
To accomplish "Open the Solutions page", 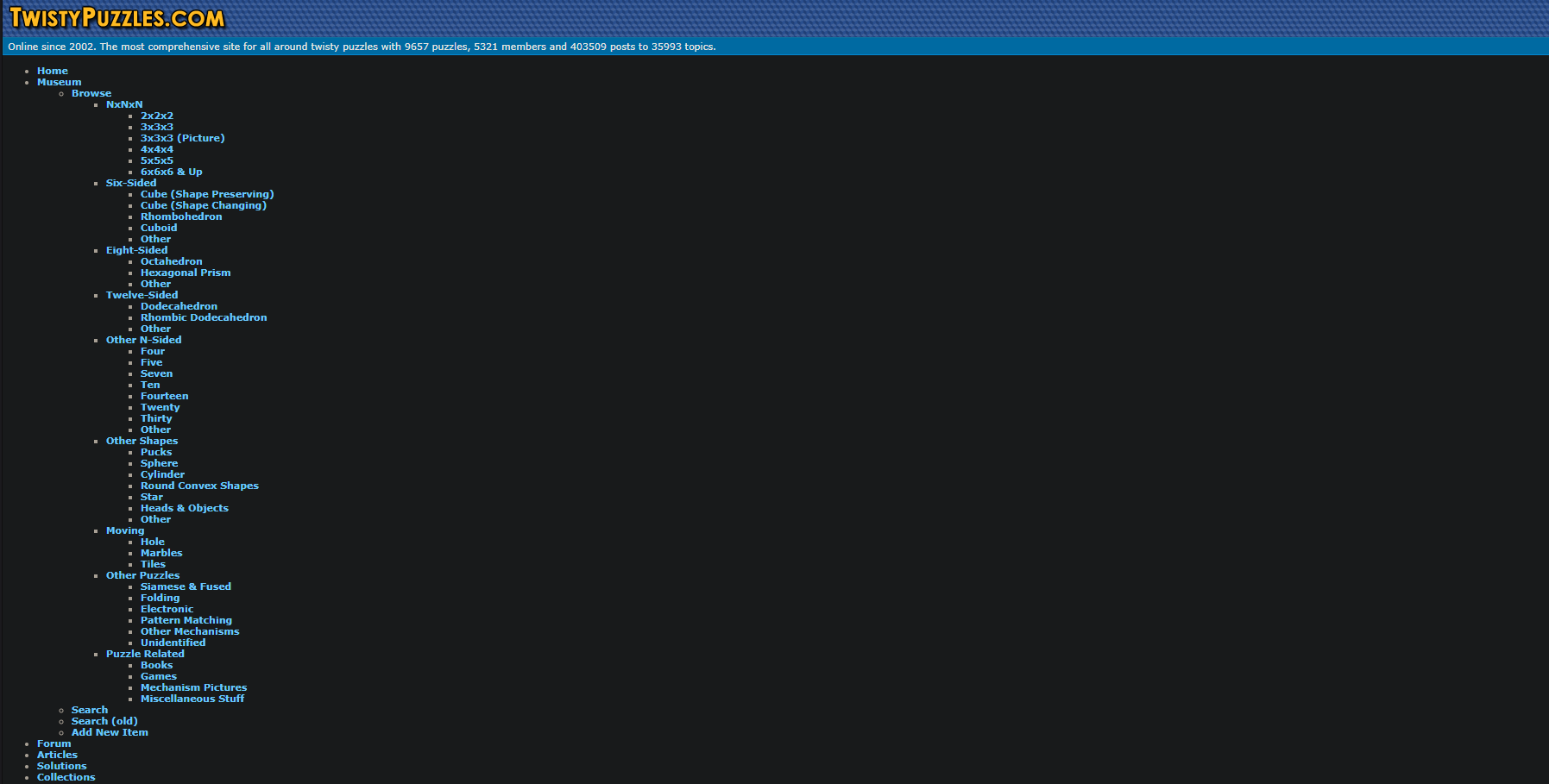I will point(61,765).
